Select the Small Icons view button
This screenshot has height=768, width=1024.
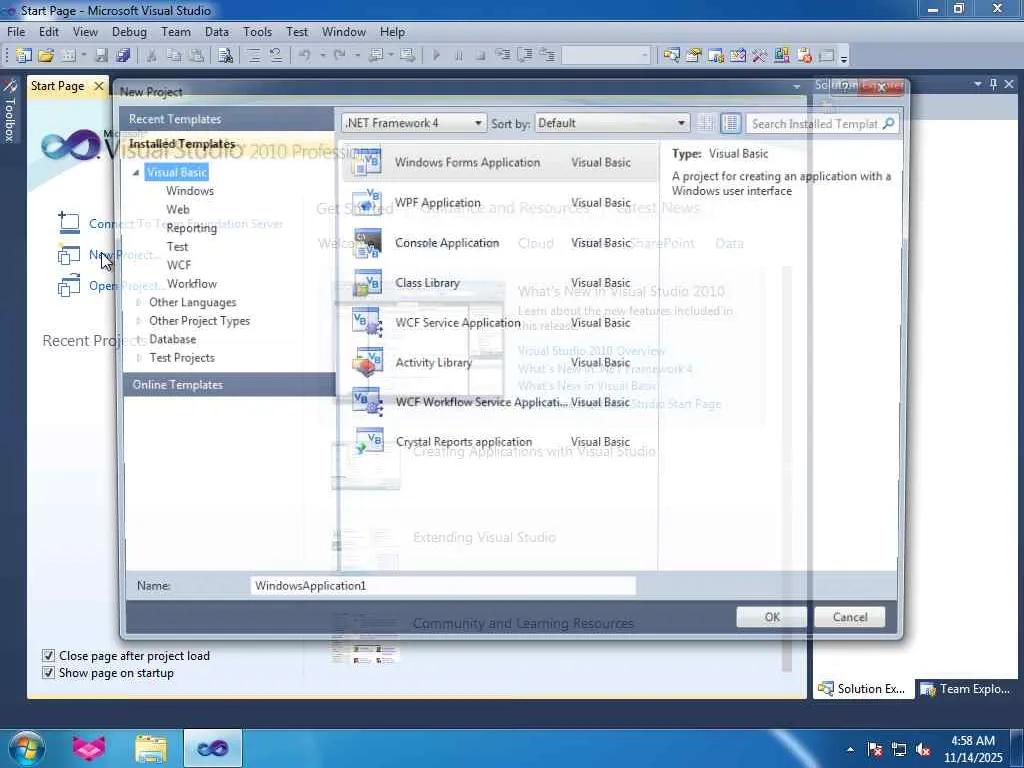(705, 123)
